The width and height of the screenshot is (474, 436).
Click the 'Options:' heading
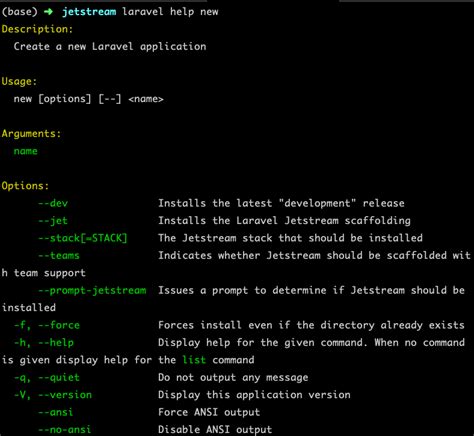pyautogui.click(x=25, y=186)
